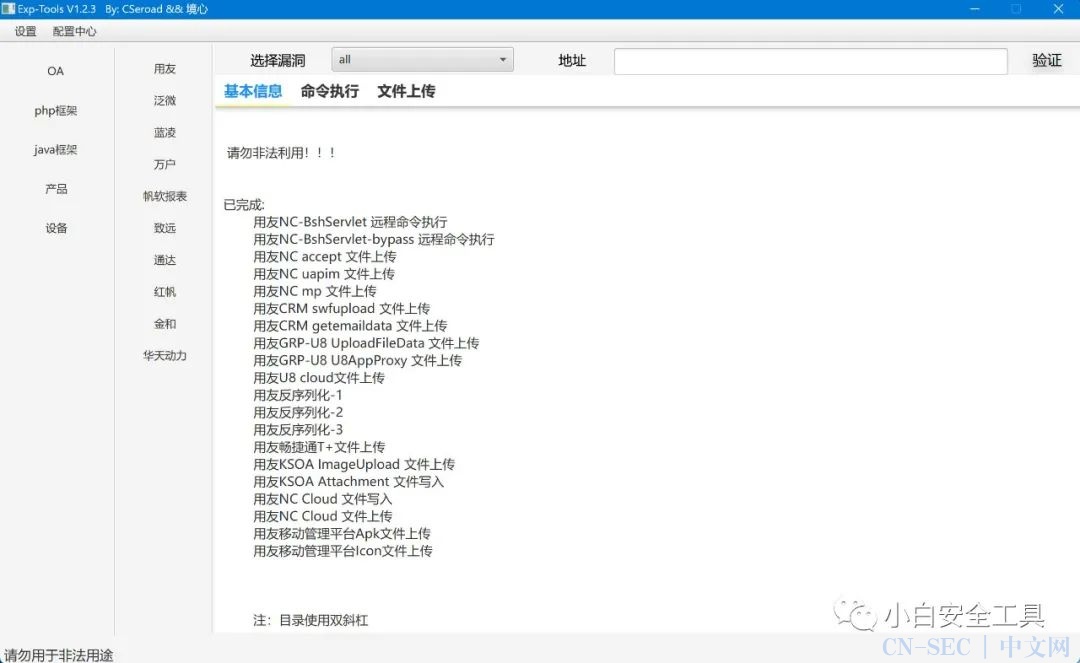Click the line 用友GRP-U8 U8AppProxy 文件上传

[357, 360]
